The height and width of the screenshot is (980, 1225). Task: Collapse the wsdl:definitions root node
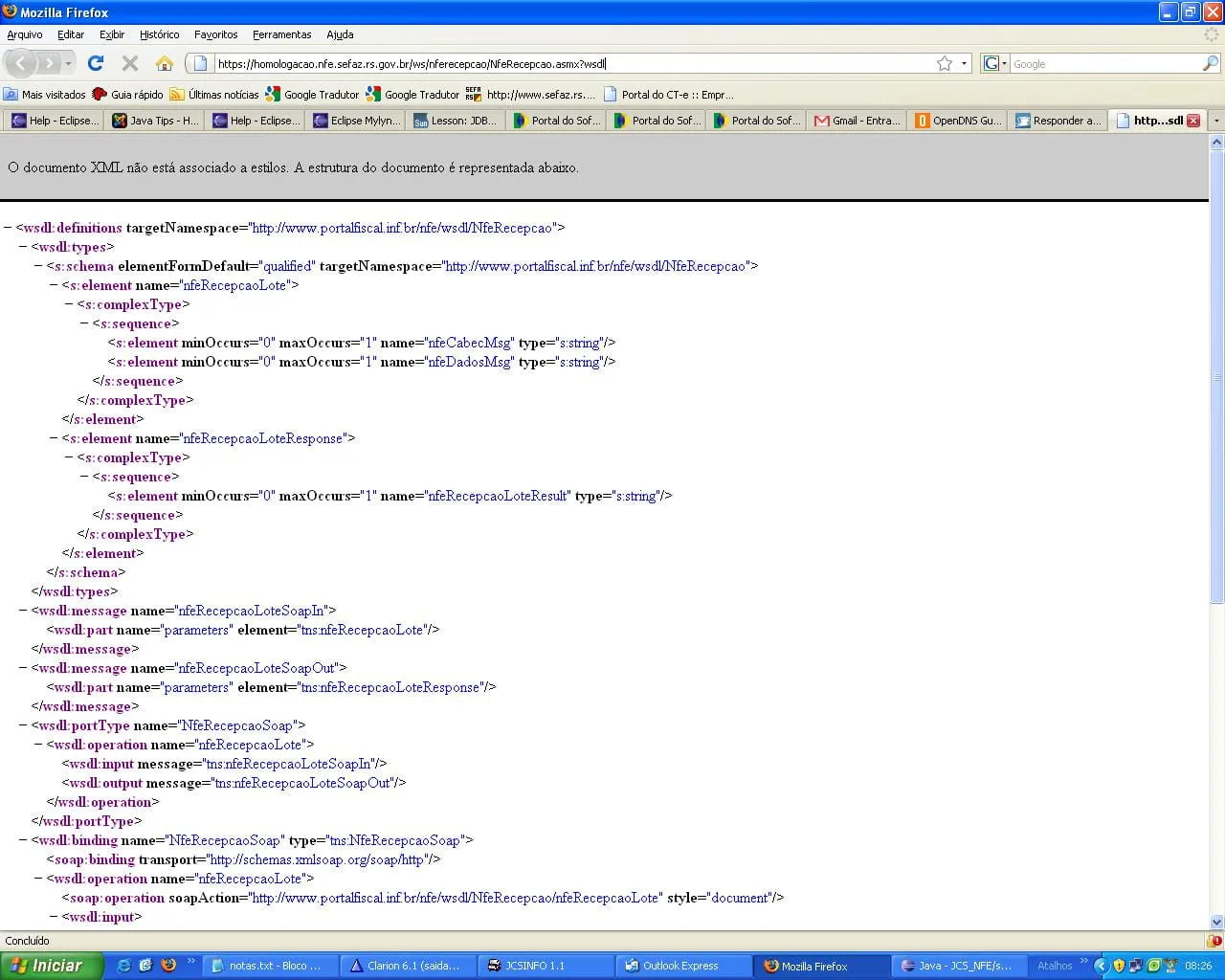coord(8,228)
